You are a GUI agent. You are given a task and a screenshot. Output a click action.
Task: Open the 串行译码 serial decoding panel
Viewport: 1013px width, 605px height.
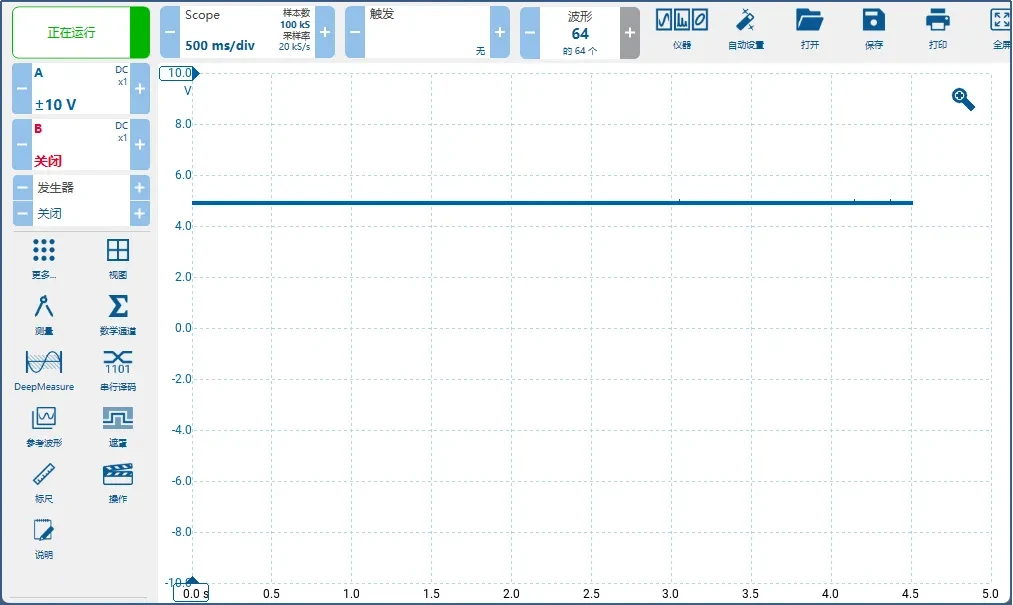coord(117,369)
